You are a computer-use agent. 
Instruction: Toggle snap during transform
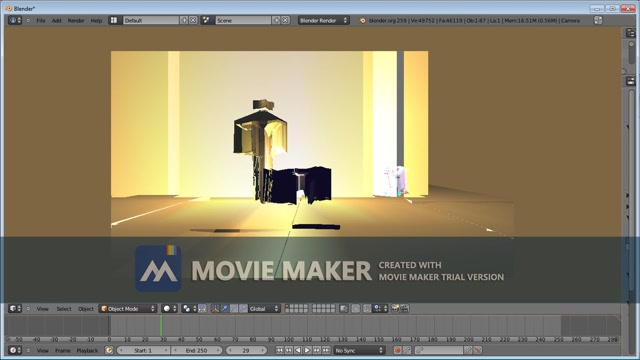(367, 309)
